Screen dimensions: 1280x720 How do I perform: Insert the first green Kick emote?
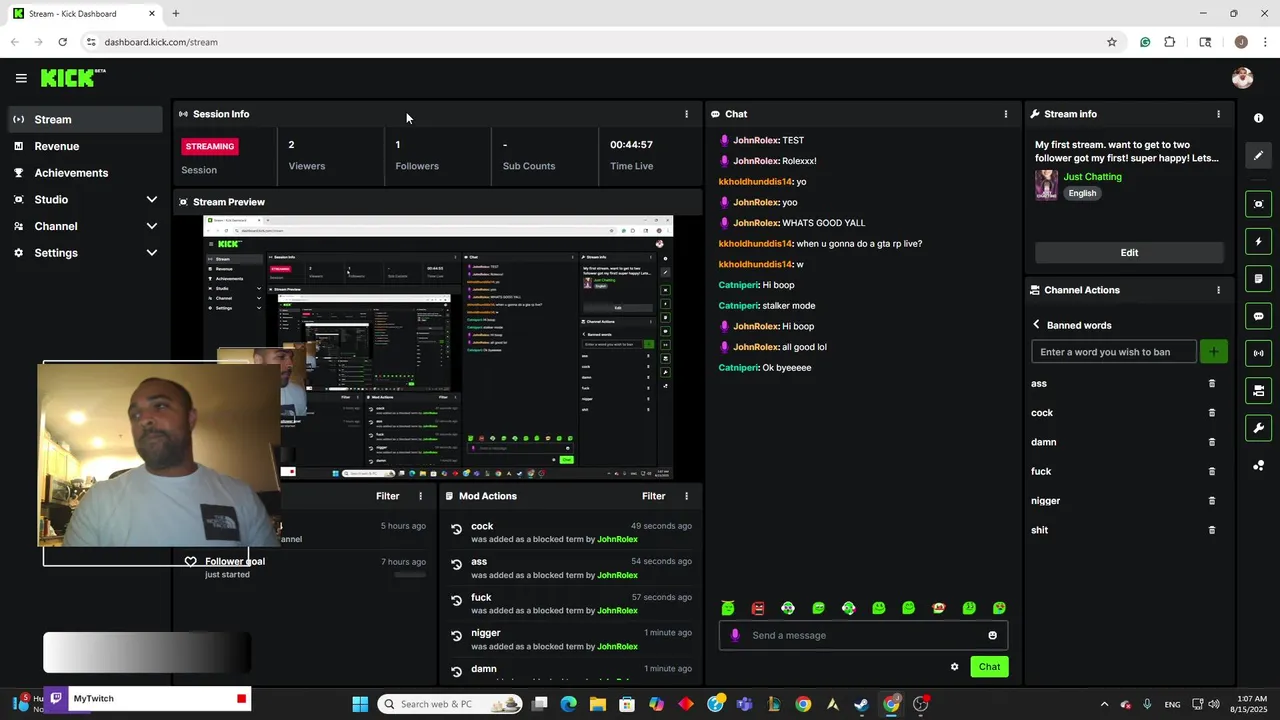[728, 608]
